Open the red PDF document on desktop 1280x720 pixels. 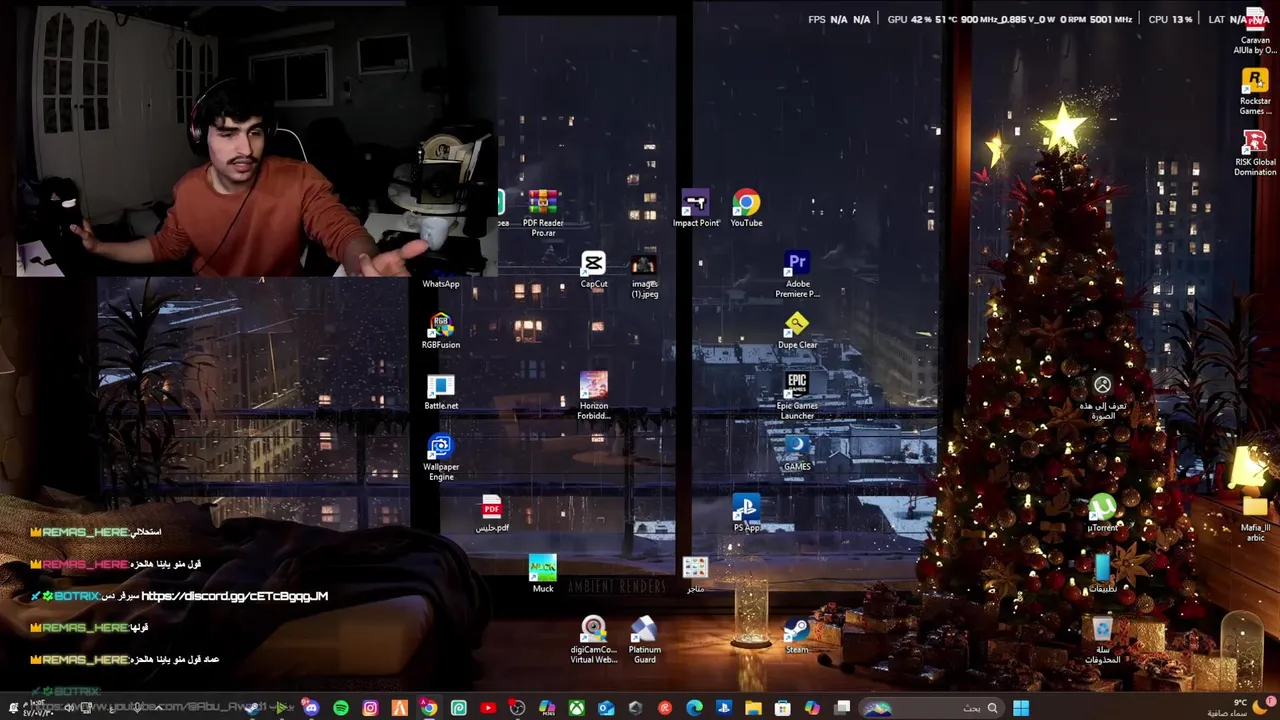click(491, 513)
